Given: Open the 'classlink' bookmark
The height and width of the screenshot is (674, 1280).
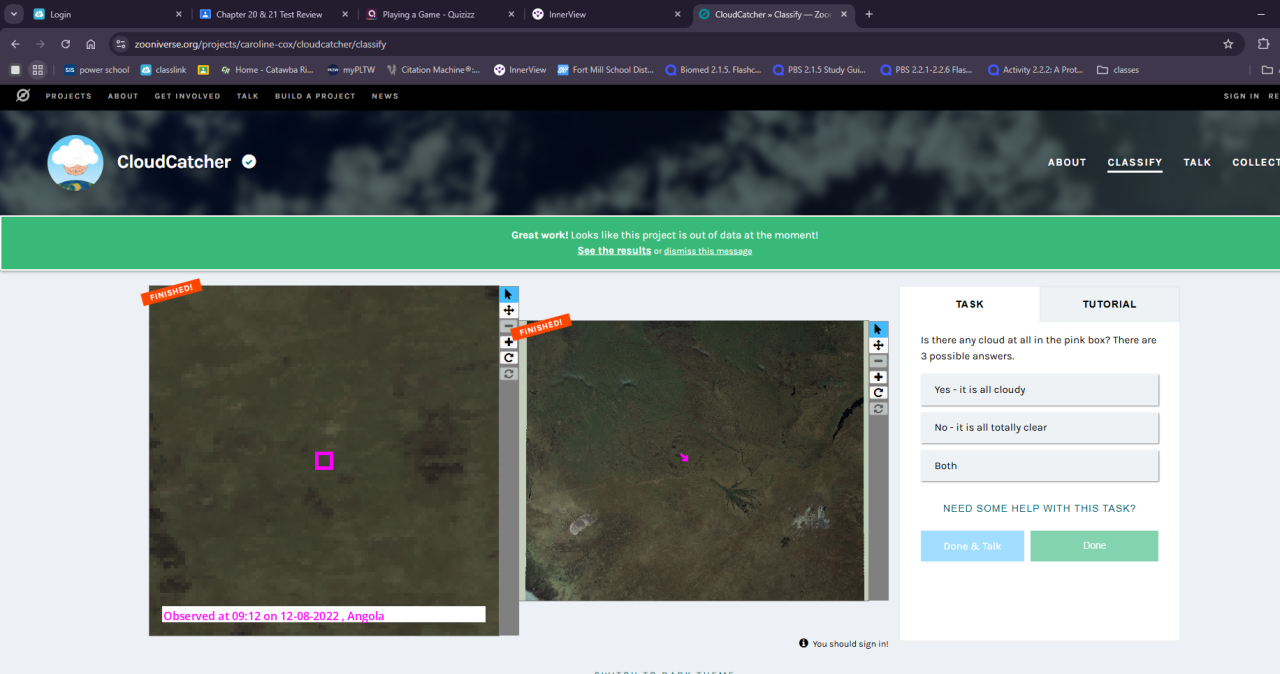Looking at the screenshot, I should pos(164,70).
